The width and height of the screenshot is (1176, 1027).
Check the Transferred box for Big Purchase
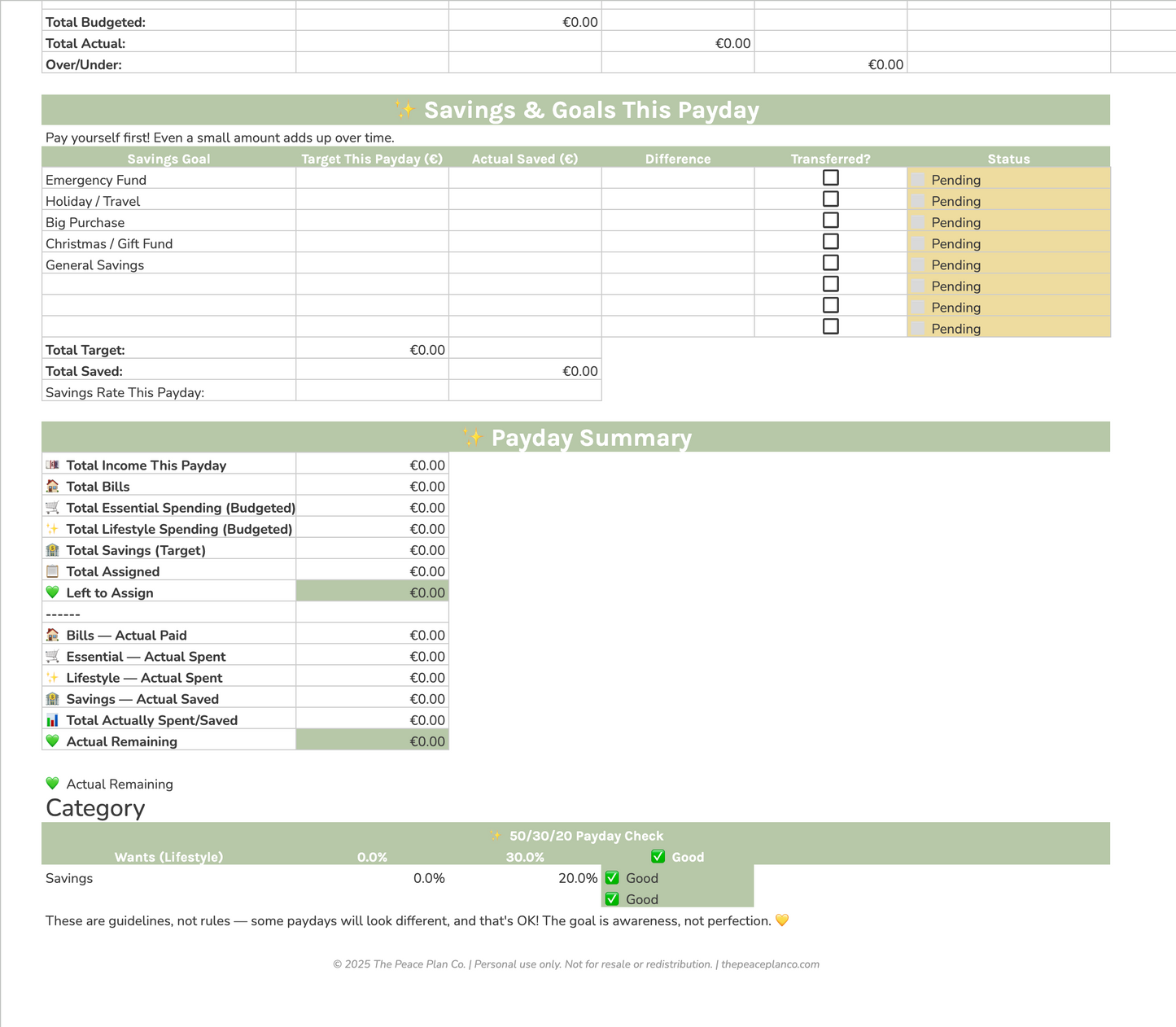point(831,220)
